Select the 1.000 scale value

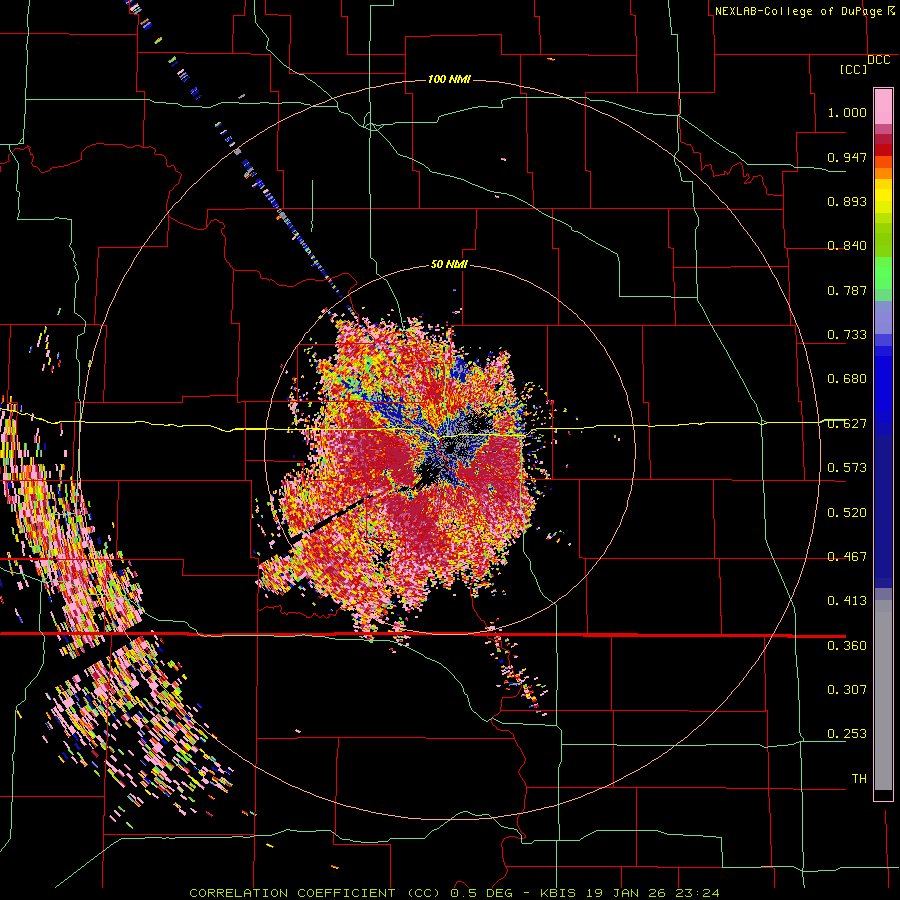point(847,112)
